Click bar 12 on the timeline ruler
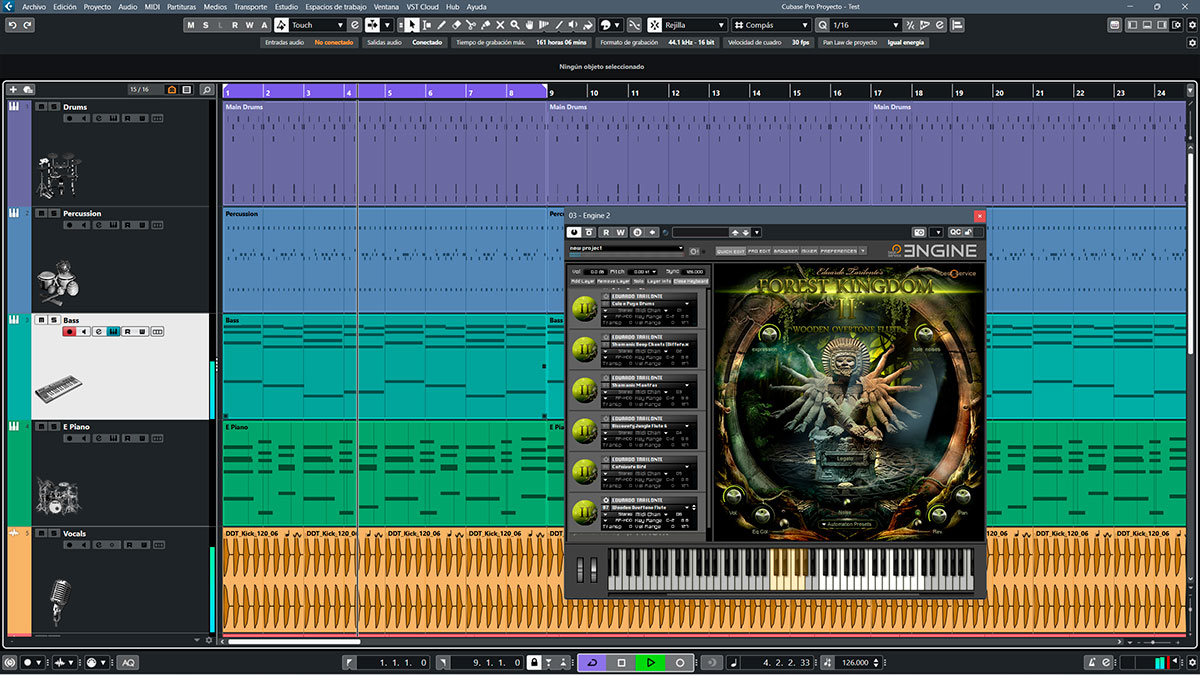 pyautogui.click(x=675, y=92)
